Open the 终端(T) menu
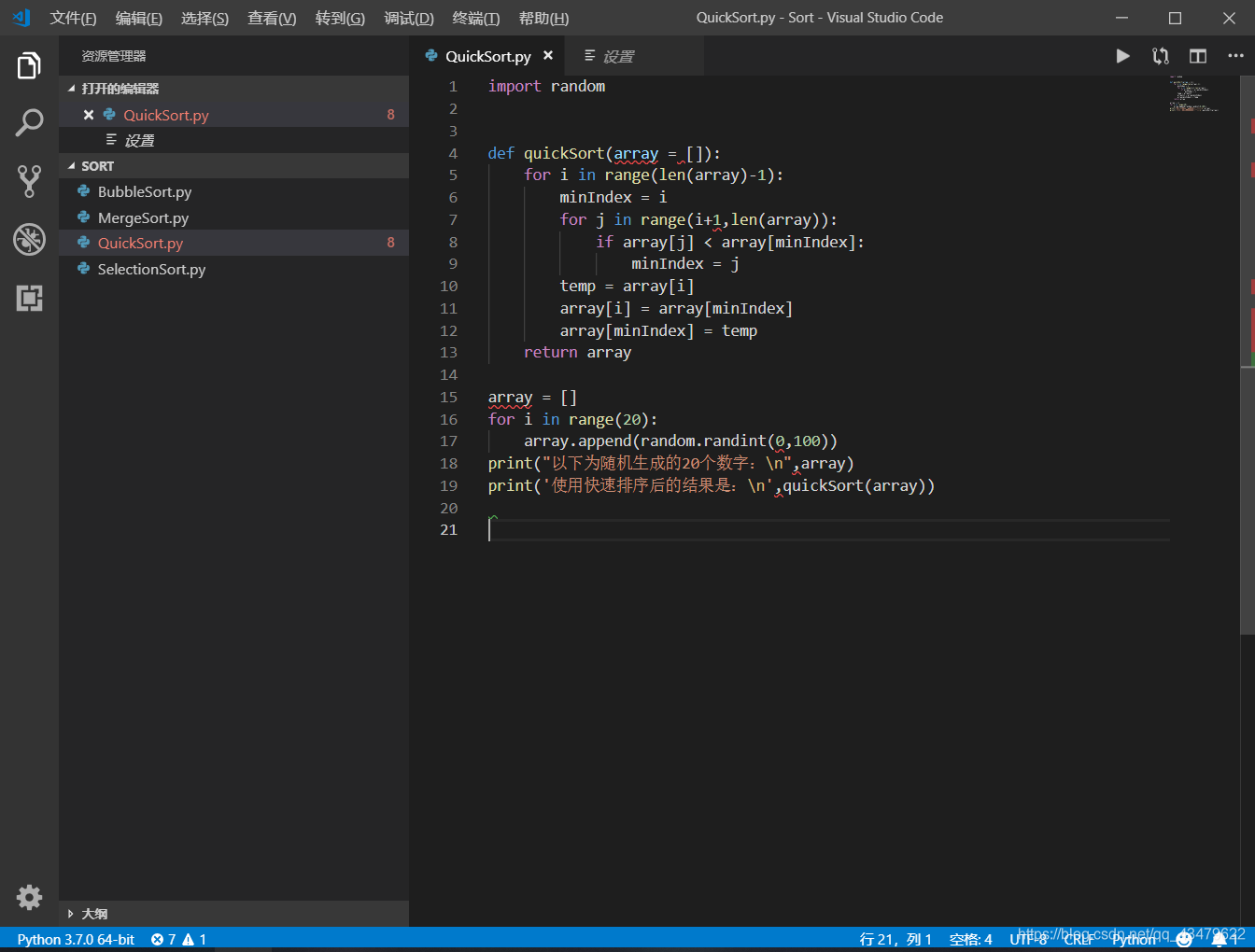1255x952 pixels. (475, 18)
